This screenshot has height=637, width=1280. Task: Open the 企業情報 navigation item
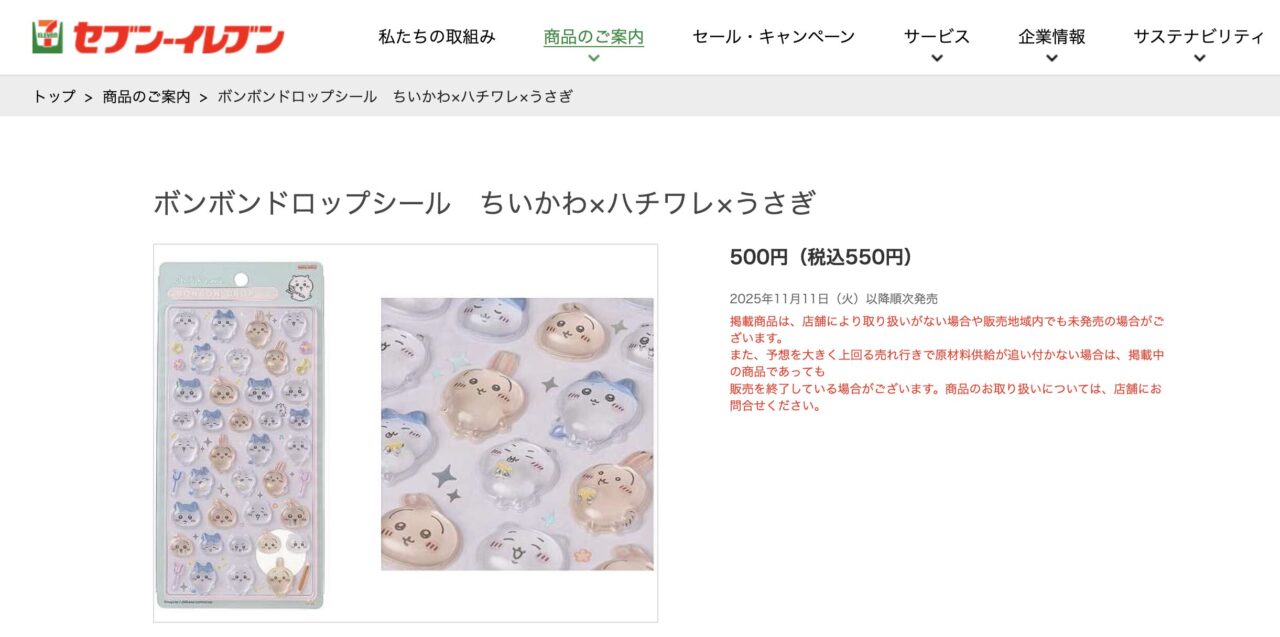(1052, 37)
